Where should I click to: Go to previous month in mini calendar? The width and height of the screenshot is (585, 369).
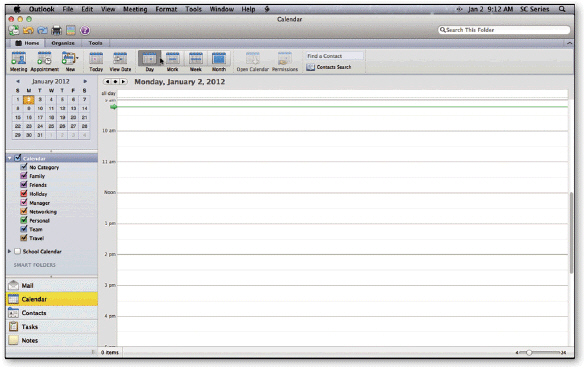coord(18,81)
